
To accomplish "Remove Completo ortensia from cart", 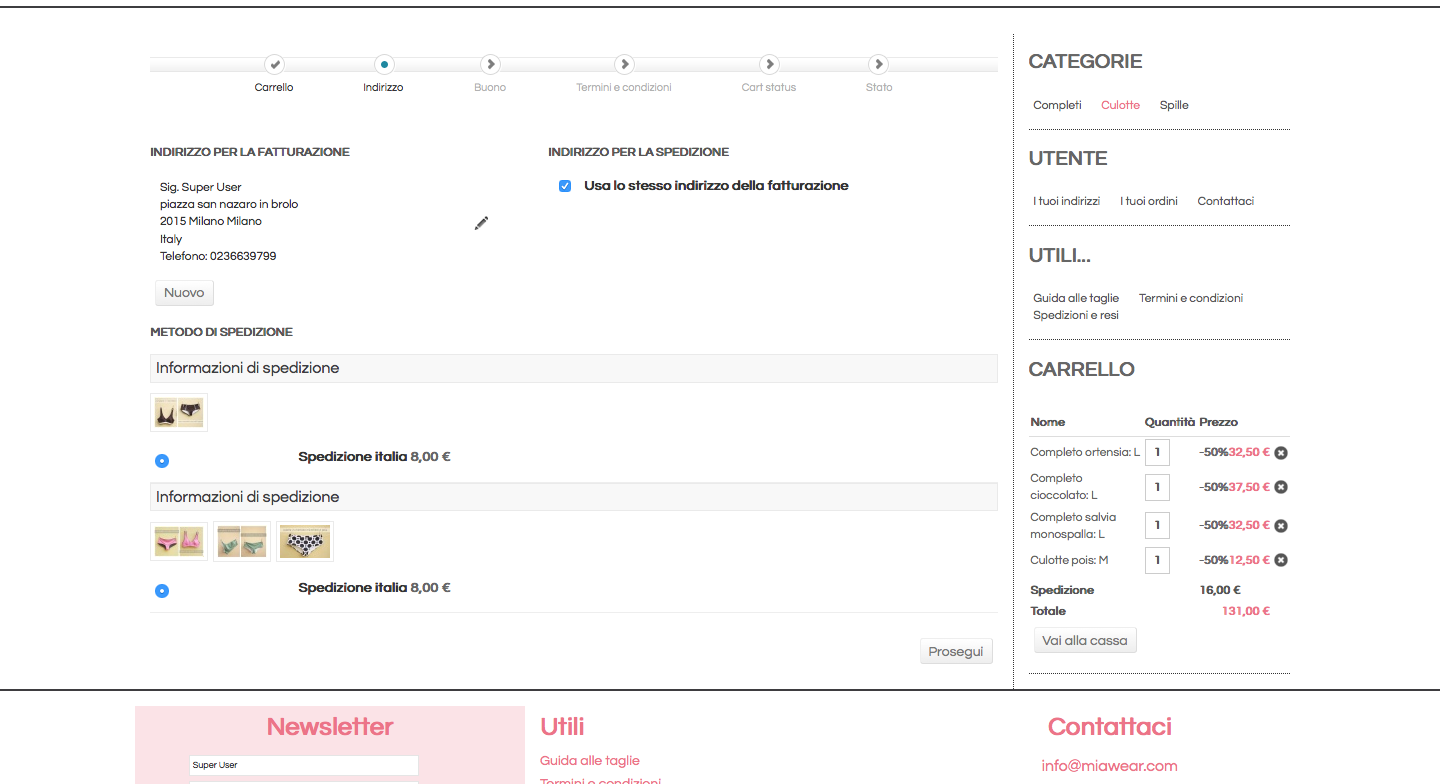I will coord(1281,453).
